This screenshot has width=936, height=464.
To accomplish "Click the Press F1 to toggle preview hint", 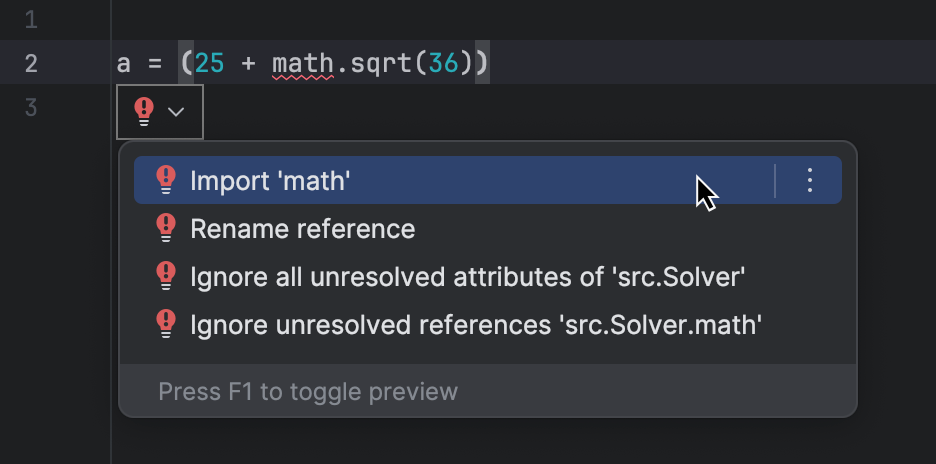I will tap(308, 391).
